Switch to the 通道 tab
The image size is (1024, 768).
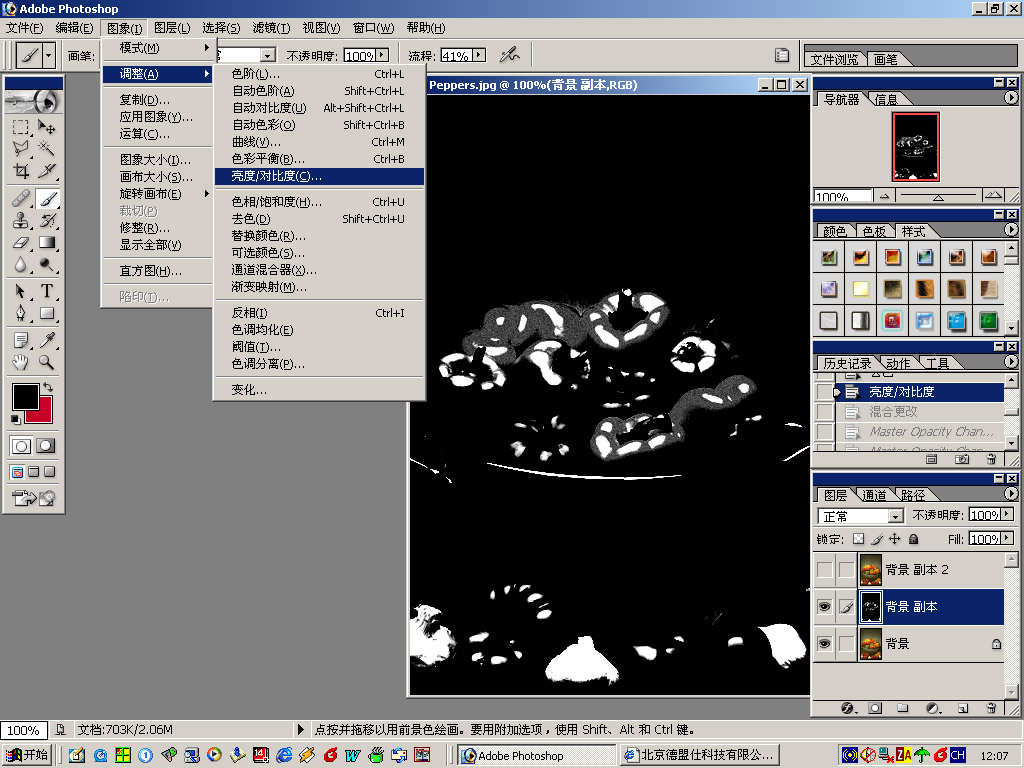874,495
